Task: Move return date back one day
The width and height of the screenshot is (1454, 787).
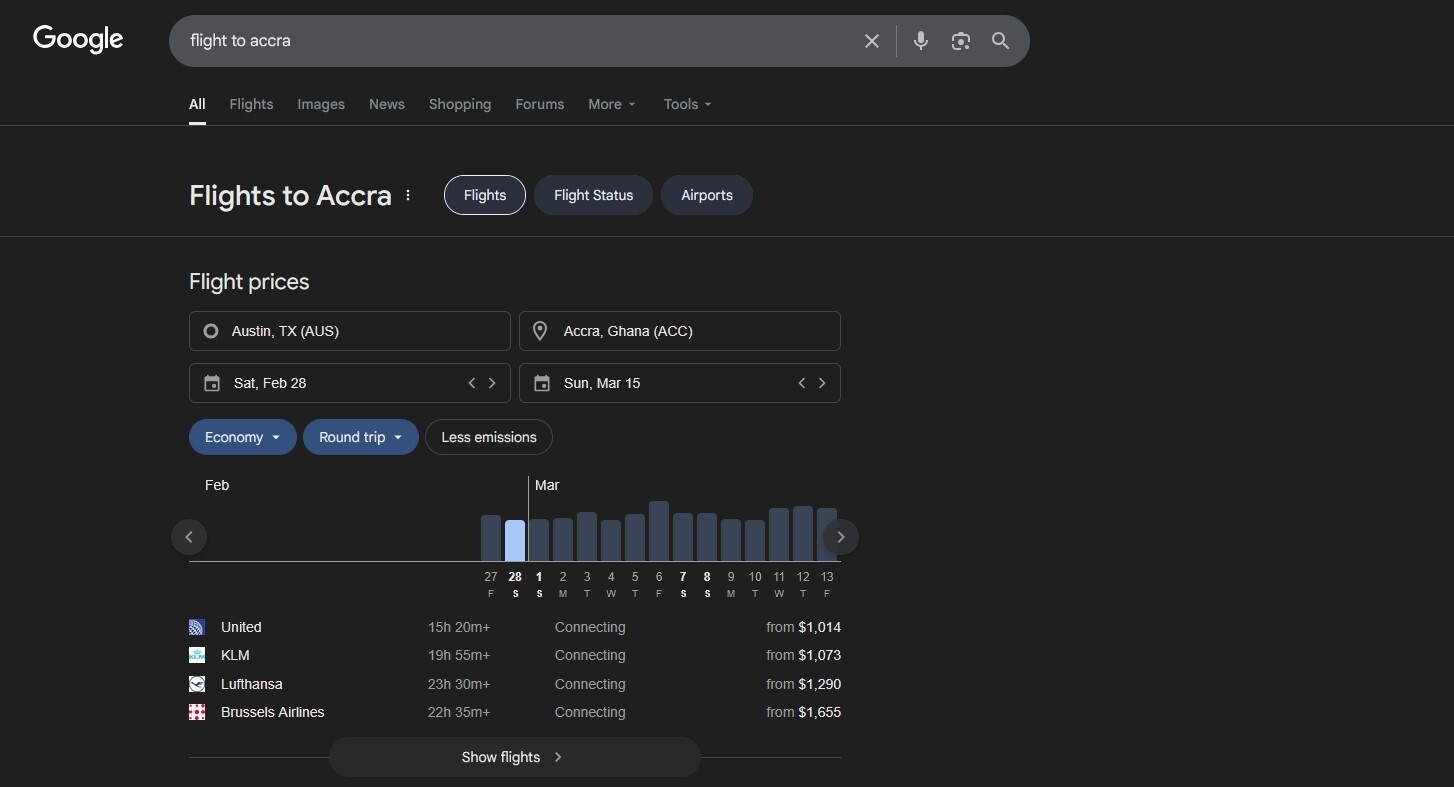Action: (802, 383)
